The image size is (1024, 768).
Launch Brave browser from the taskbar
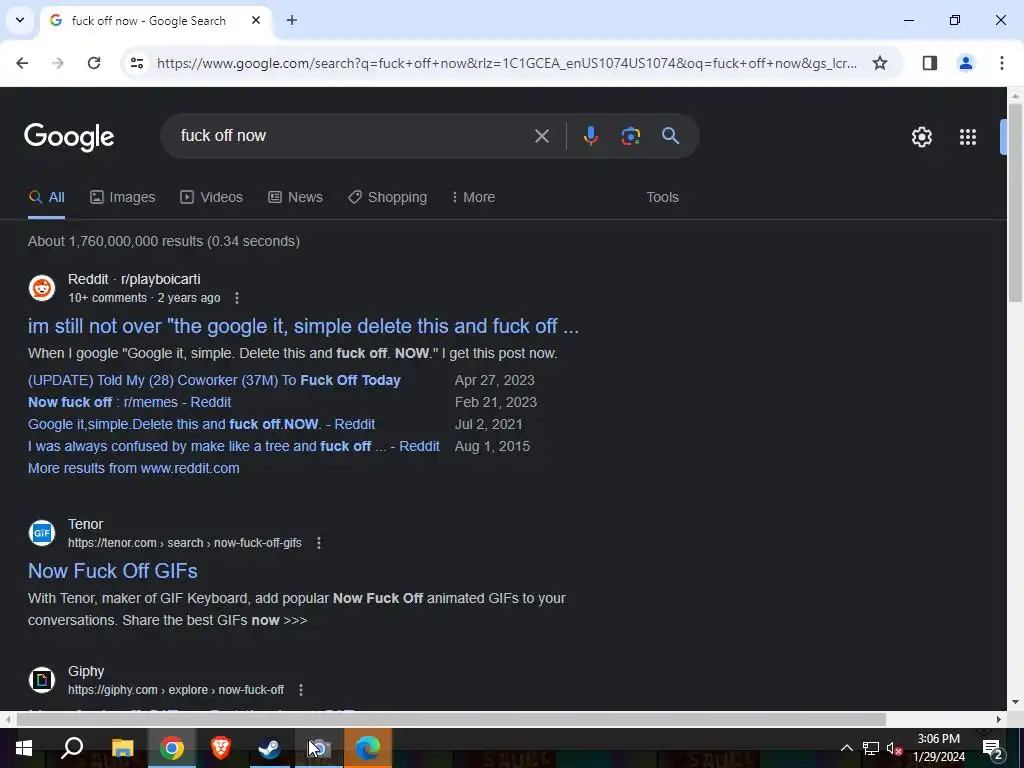tap(221, 748)
